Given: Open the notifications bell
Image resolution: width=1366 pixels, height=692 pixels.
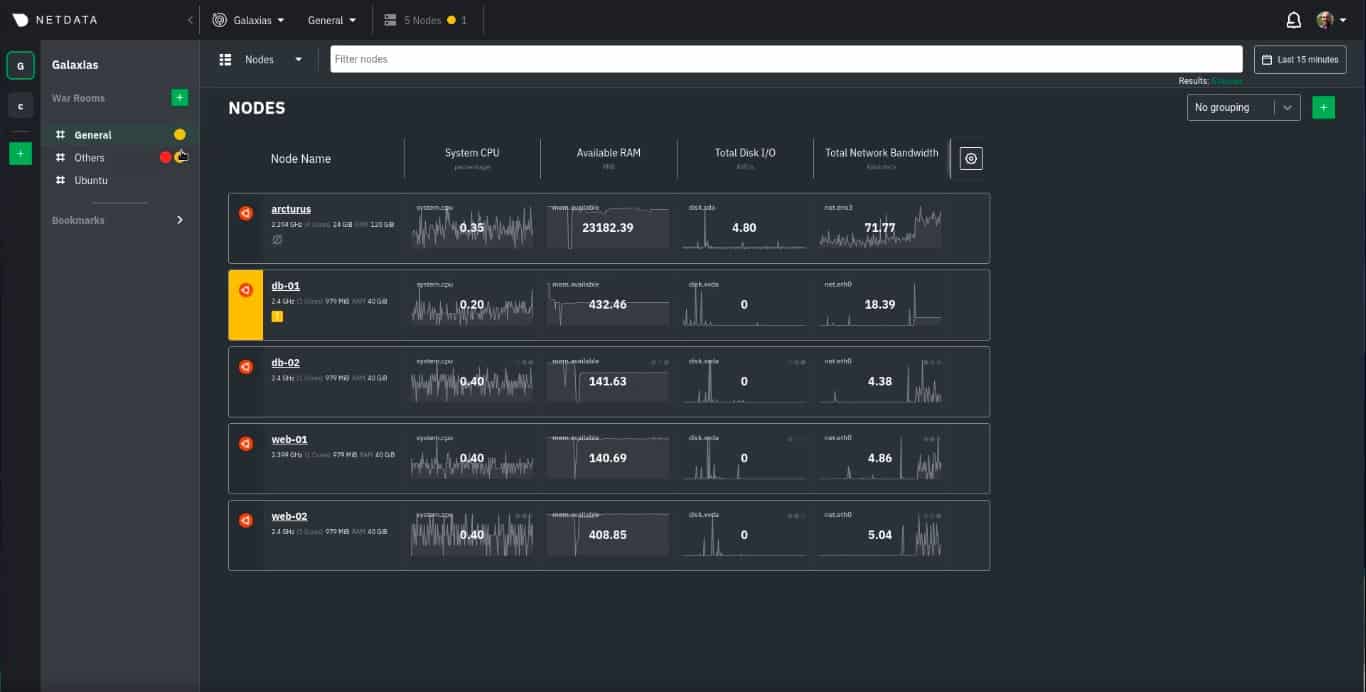Looking at the screenshot, I should click(1293, 20).
